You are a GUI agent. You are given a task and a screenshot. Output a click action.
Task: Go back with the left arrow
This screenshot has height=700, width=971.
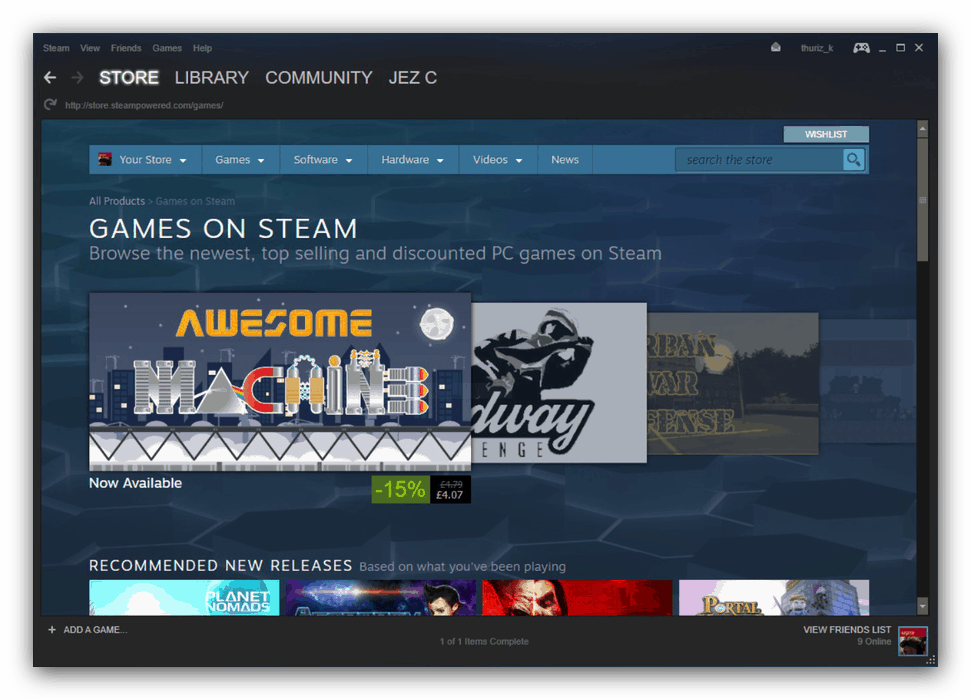click(x=50, y=77)
